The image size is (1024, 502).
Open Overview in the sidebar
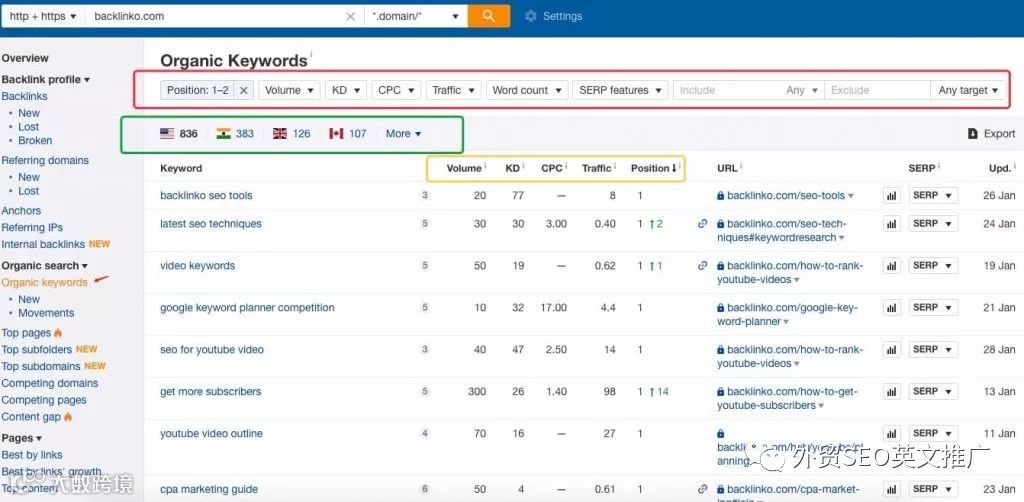pos(25,58)
